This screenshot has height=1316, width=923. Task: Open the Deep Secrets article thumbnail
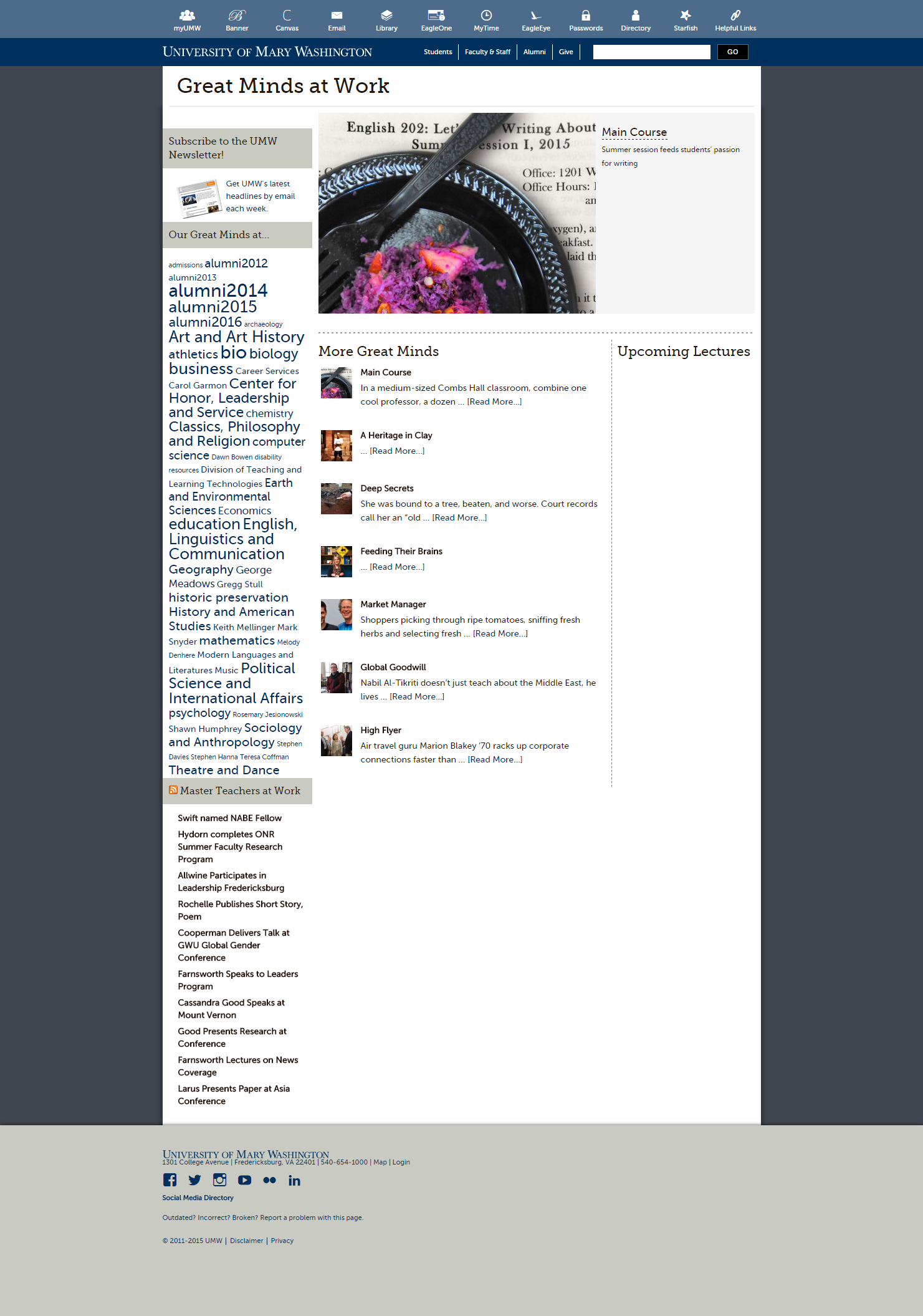point(337,499)
